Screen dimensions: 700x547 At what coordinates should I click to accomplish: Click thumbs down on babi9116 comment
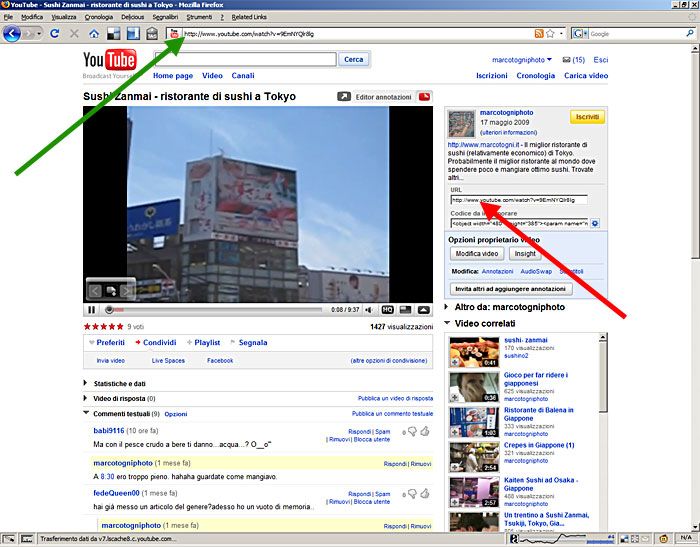coord(412,431)
